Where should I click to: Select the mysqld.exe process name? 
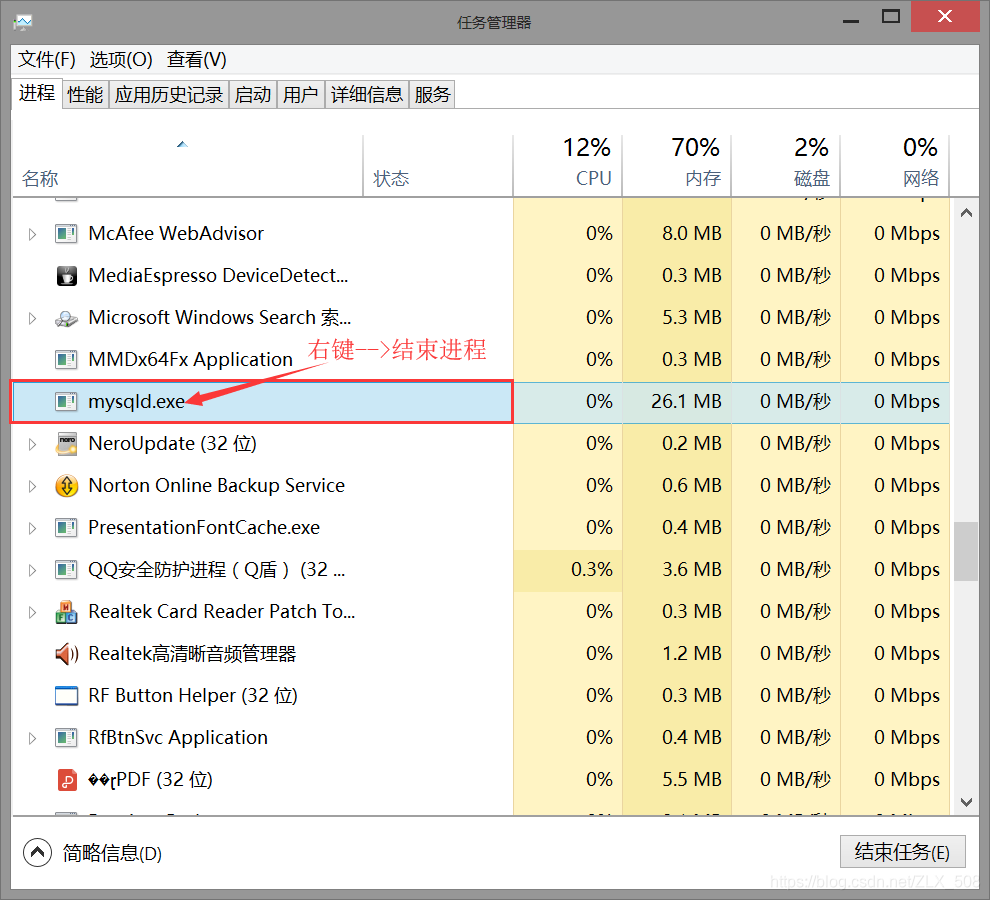[x=136, y=402]
